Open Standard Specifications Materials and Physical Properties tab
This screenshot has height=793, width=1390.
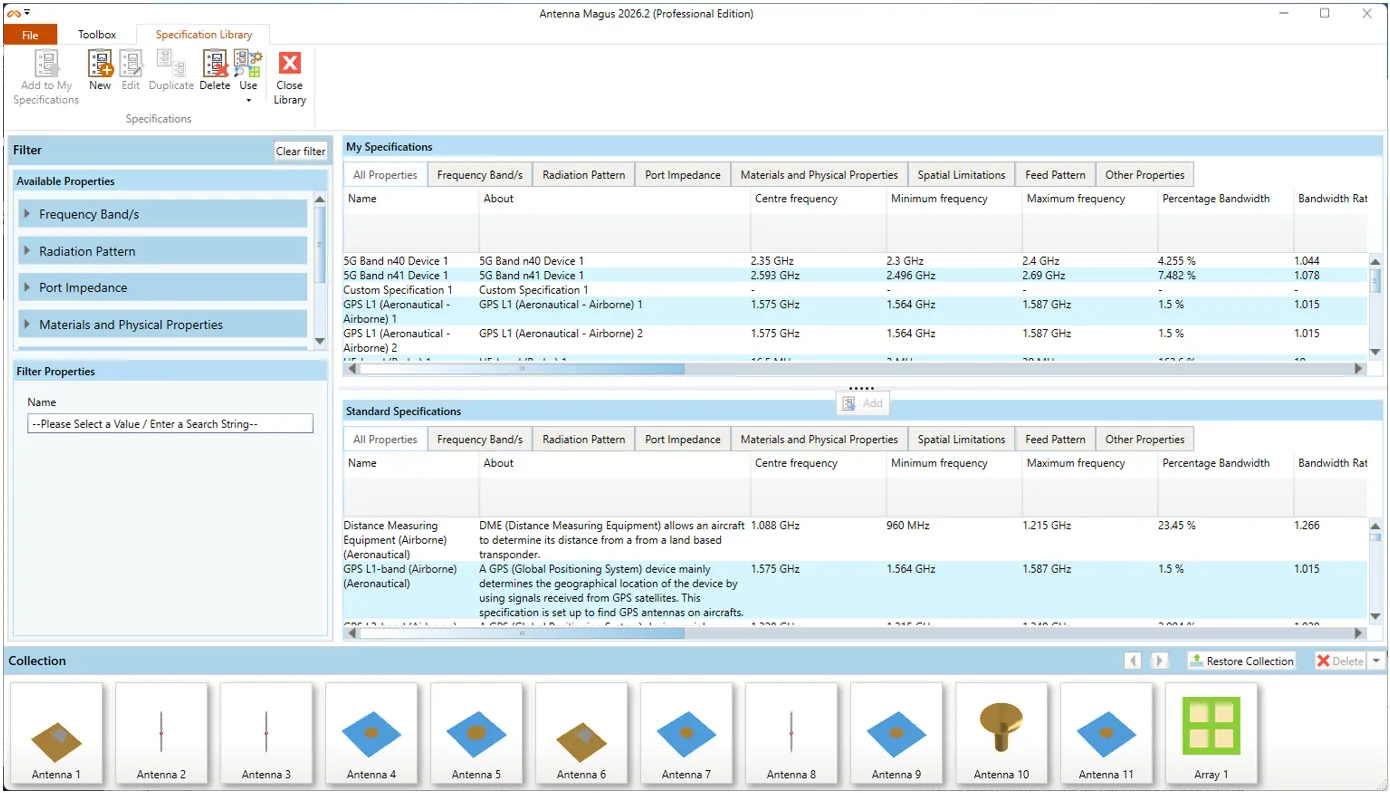tap(819, 440)
